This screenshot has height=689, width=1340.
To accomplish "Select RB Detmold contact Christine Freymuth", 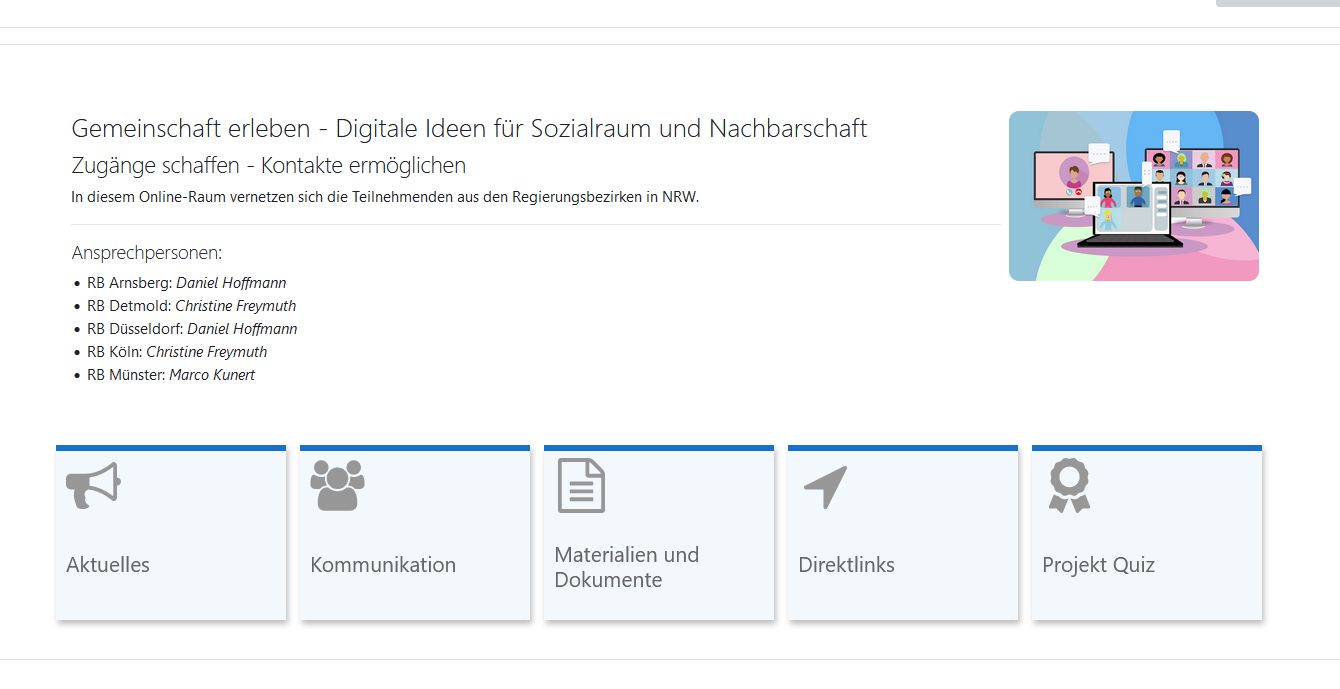I will pos(235,306).
